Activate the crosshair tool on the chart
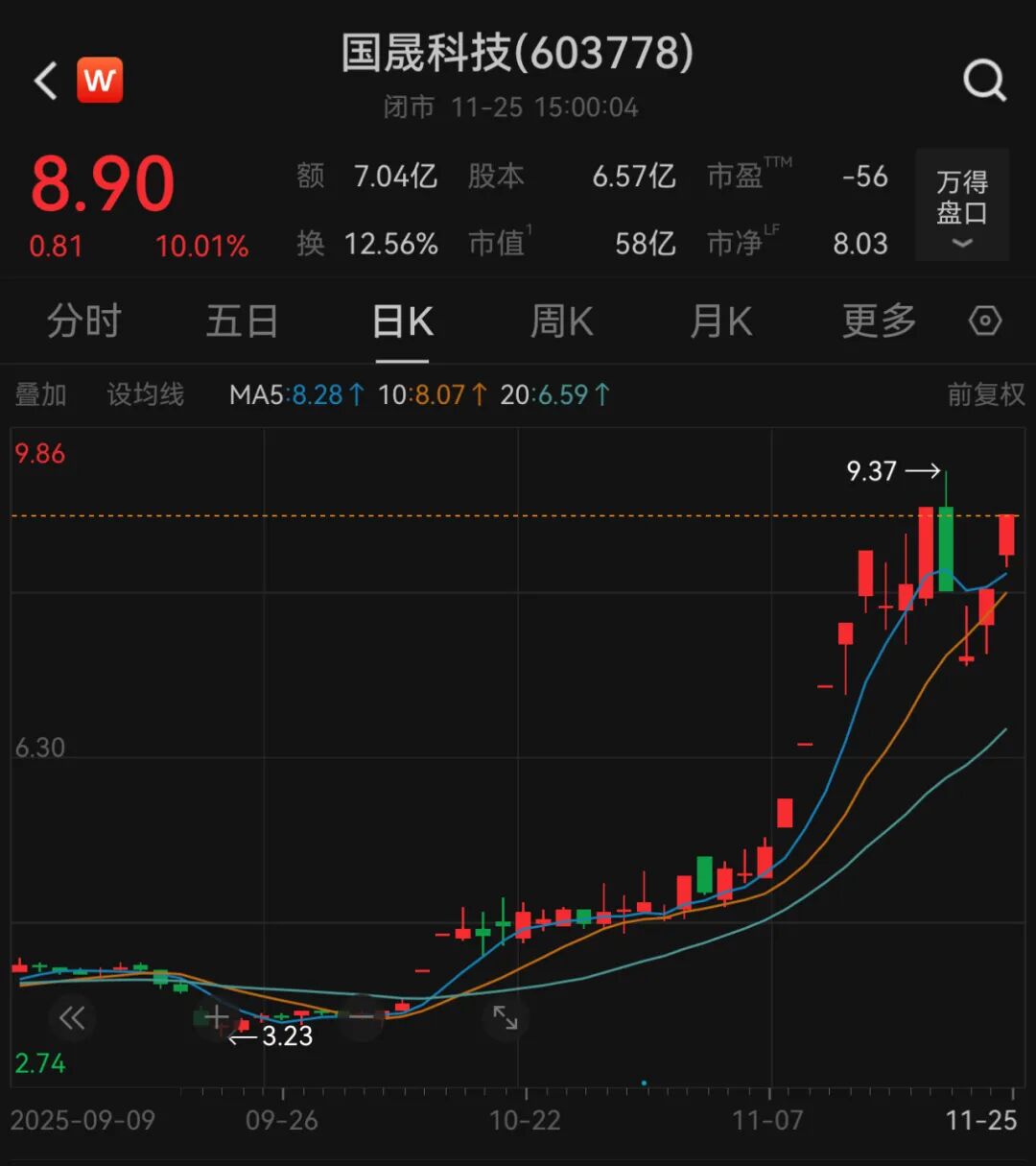Image resolution: width=1036 pixels, height=1166 pixels. [x=215, y=1017]
